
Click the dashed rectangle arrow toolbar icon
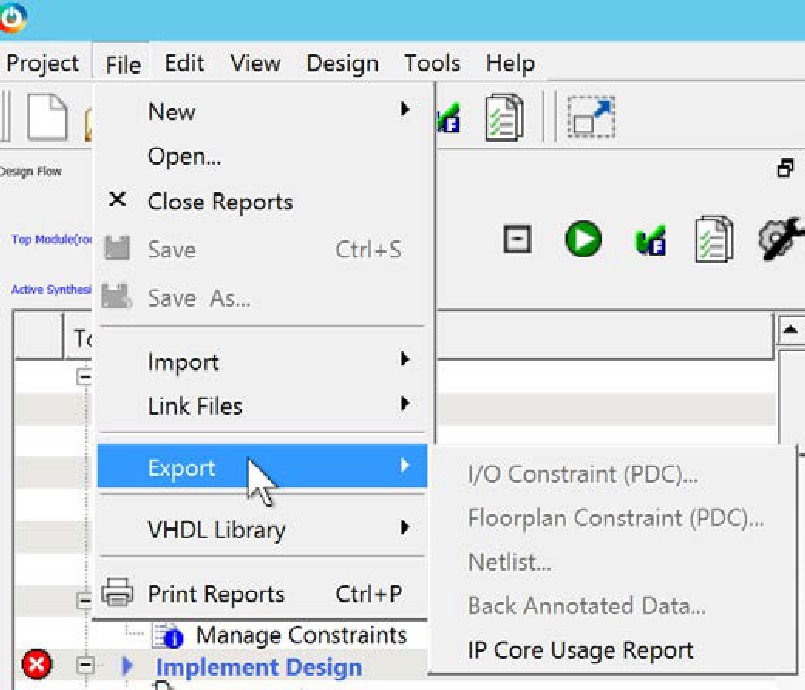(x=591, y=118)
